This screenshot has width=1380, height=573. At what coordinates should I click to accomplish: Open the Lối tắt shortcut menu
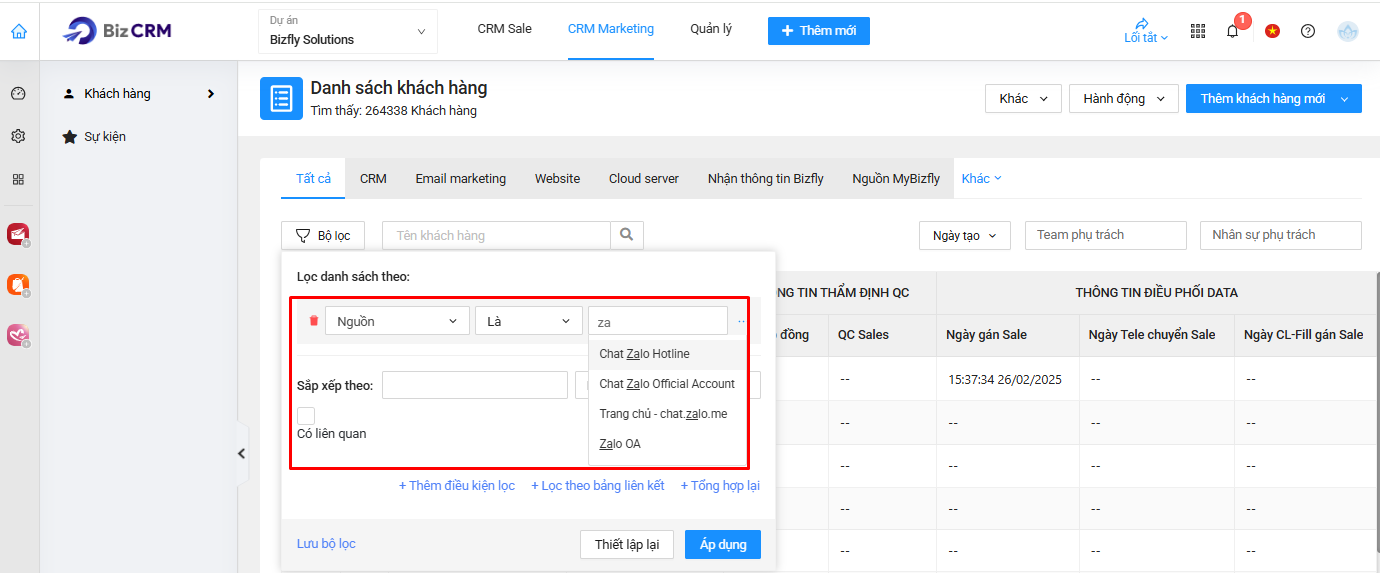click(1145, 31)
